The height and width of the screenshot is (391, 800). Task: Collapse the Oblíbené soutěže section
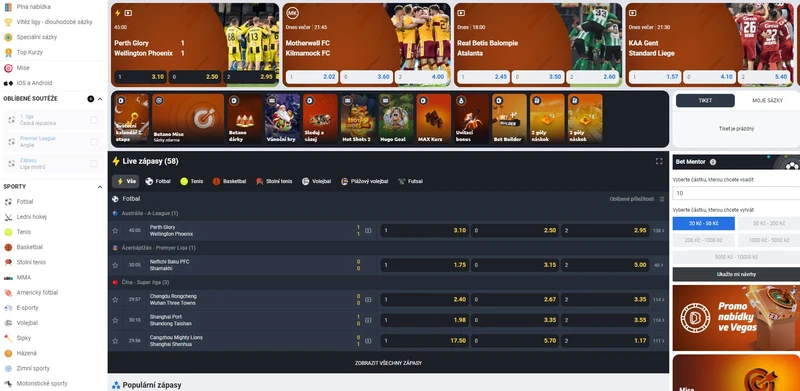[100, 99]
